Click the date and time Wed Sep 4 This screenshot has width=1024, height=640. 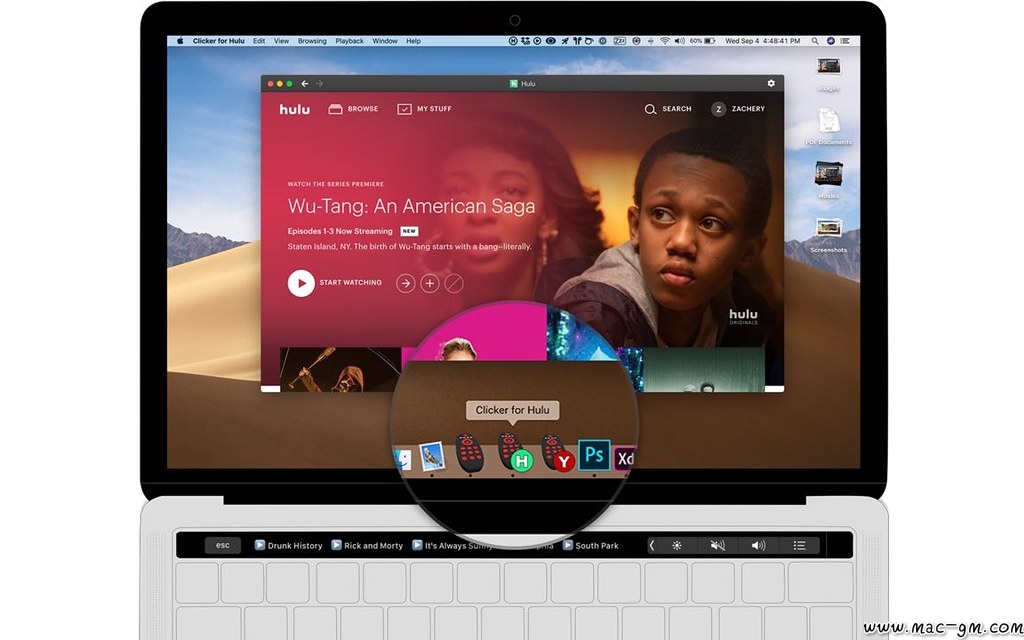tap(762, 40)
